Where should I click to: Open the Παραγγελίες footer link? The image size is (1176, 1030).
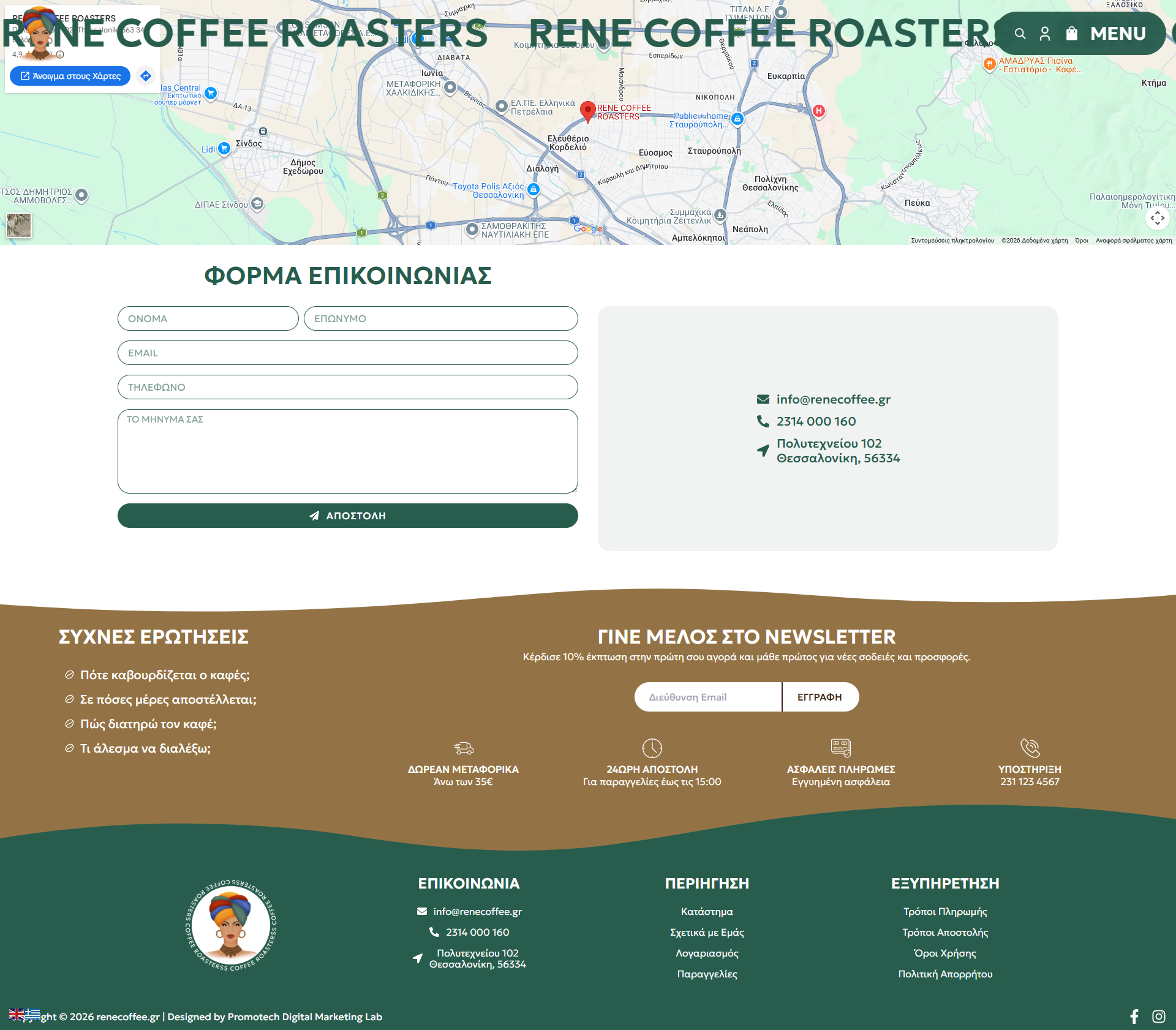click(707, 974)
